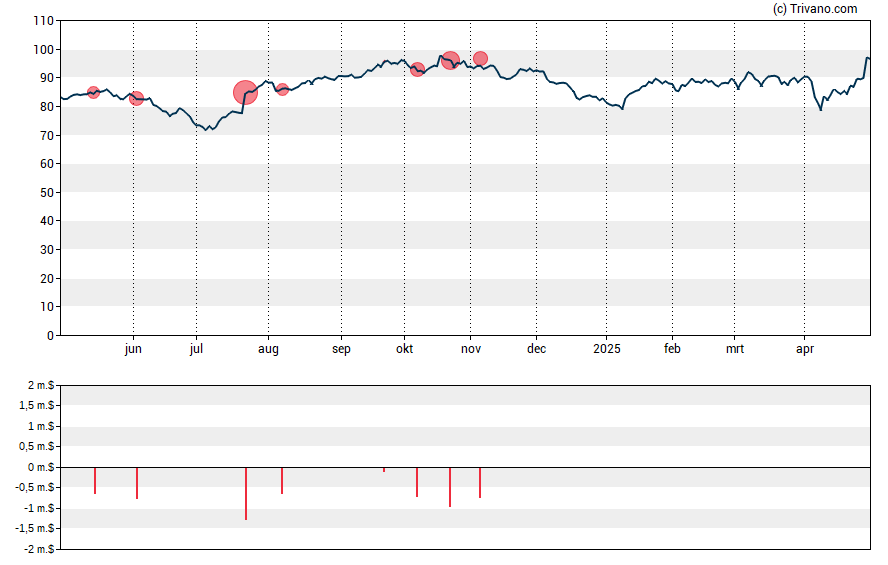Click the jun x-axis label
This screenshot has width=888, height=565.
tap(133, 349)
